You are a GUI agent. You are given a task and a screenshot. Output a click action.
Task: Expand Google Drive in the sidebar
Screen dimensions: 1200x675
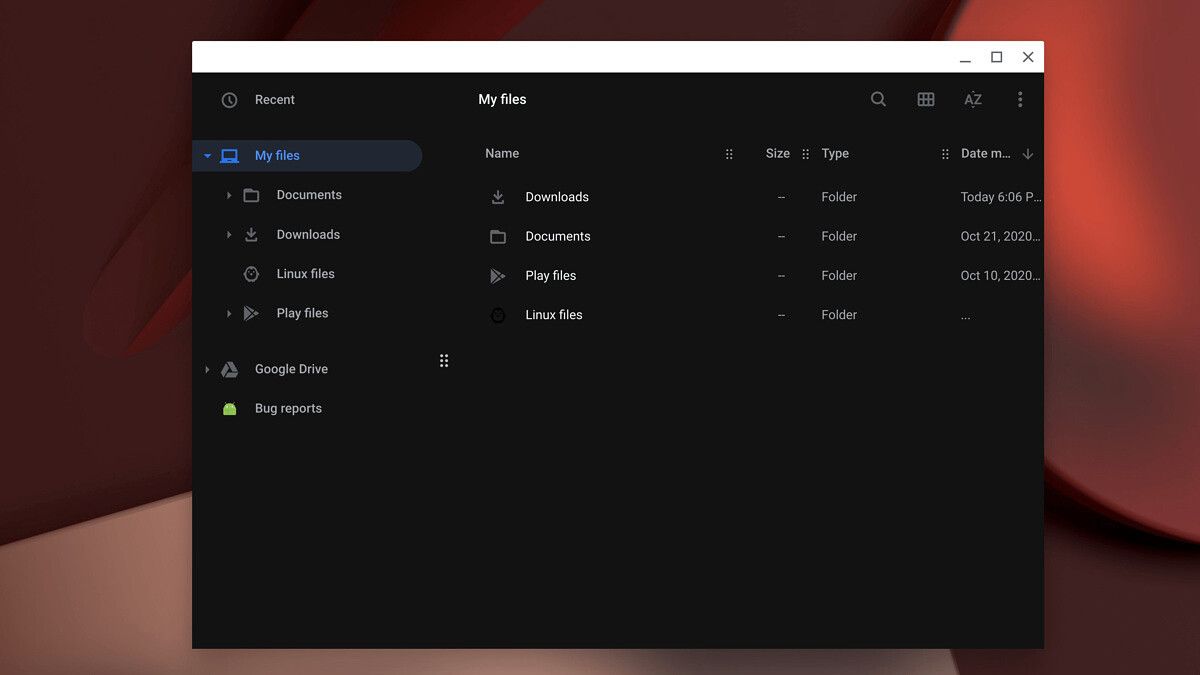click(x=207, y=368)
